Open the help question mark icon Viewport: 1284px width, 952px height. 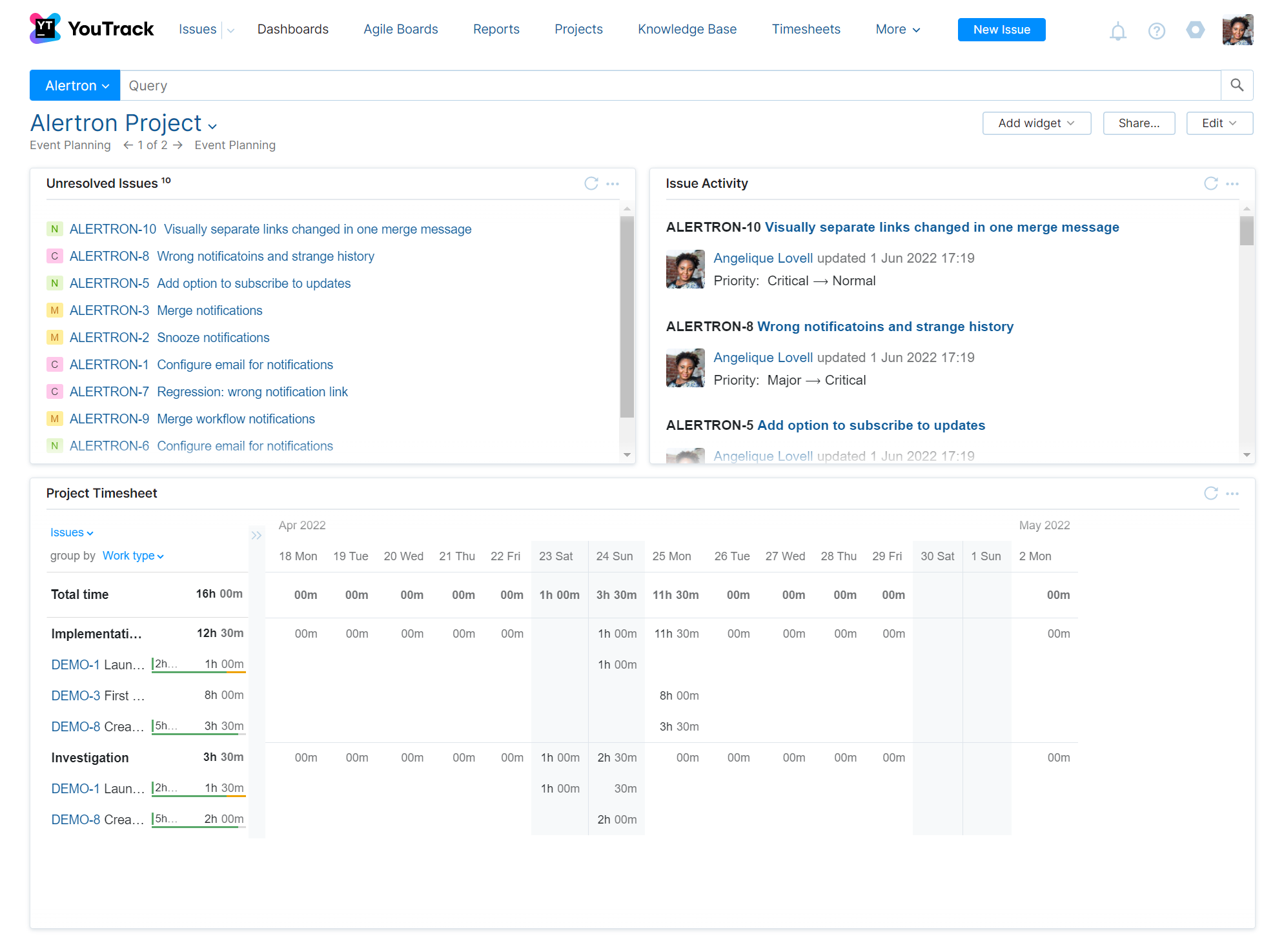point(1156,30)
